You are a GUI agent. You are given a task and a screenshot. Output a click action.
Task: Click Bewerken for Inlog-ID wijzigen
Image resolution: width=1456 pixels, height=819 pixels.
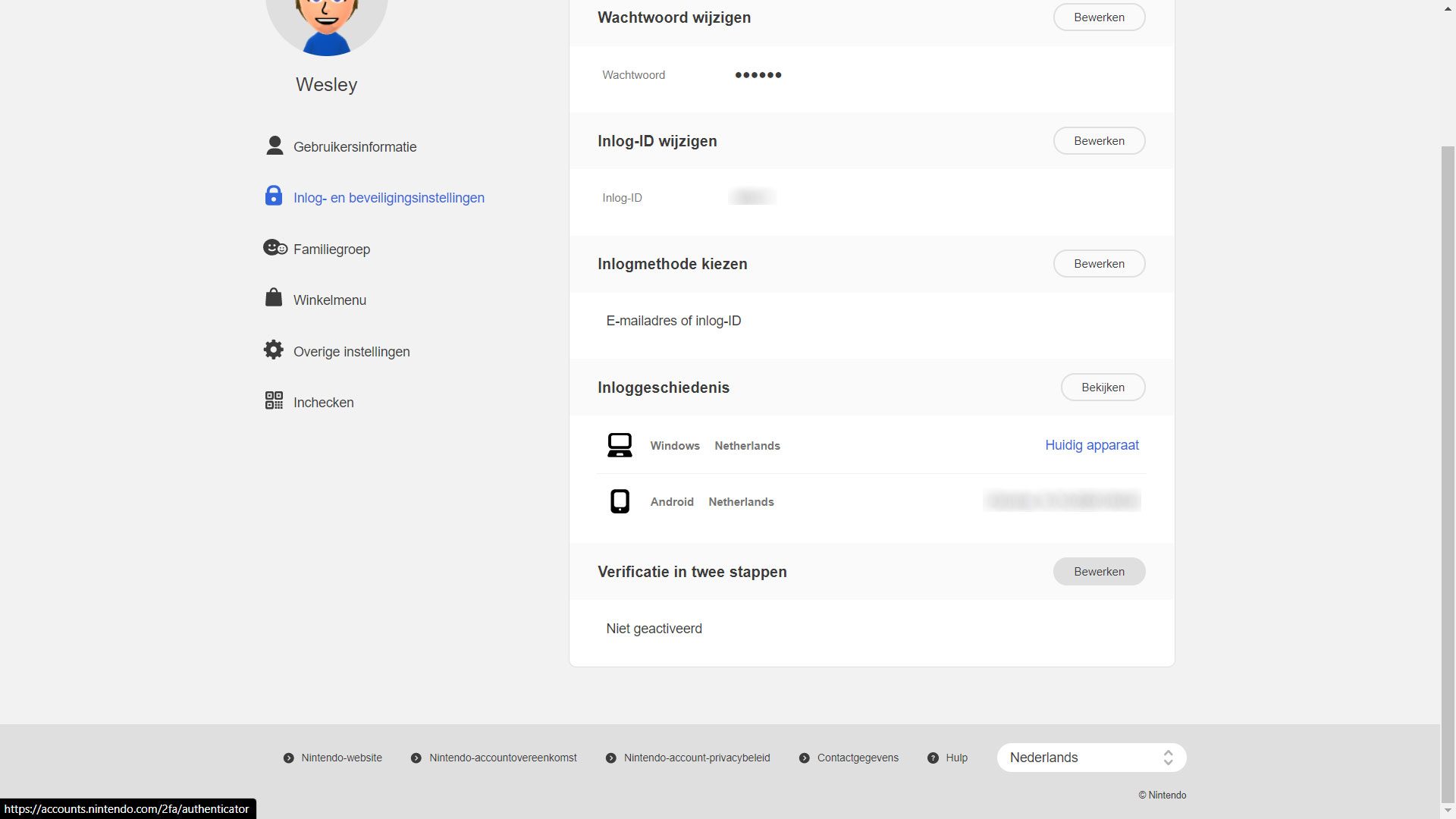point(1098,140)
